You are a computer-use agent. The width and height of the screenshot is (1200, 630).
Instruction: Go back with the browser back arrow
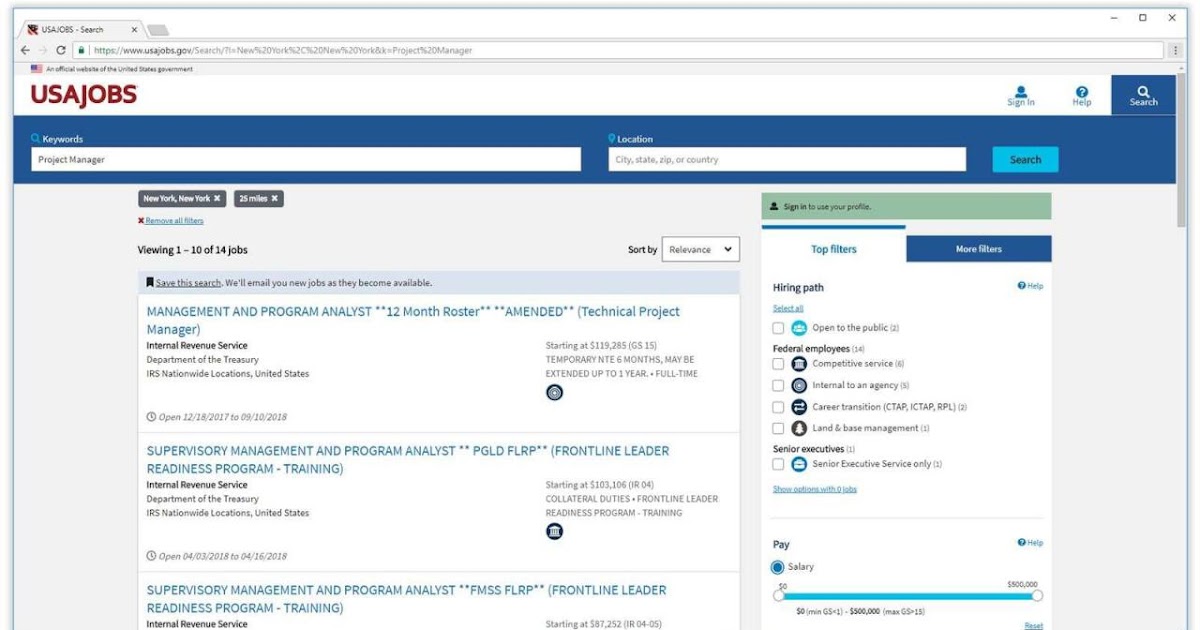coord(25,50)
